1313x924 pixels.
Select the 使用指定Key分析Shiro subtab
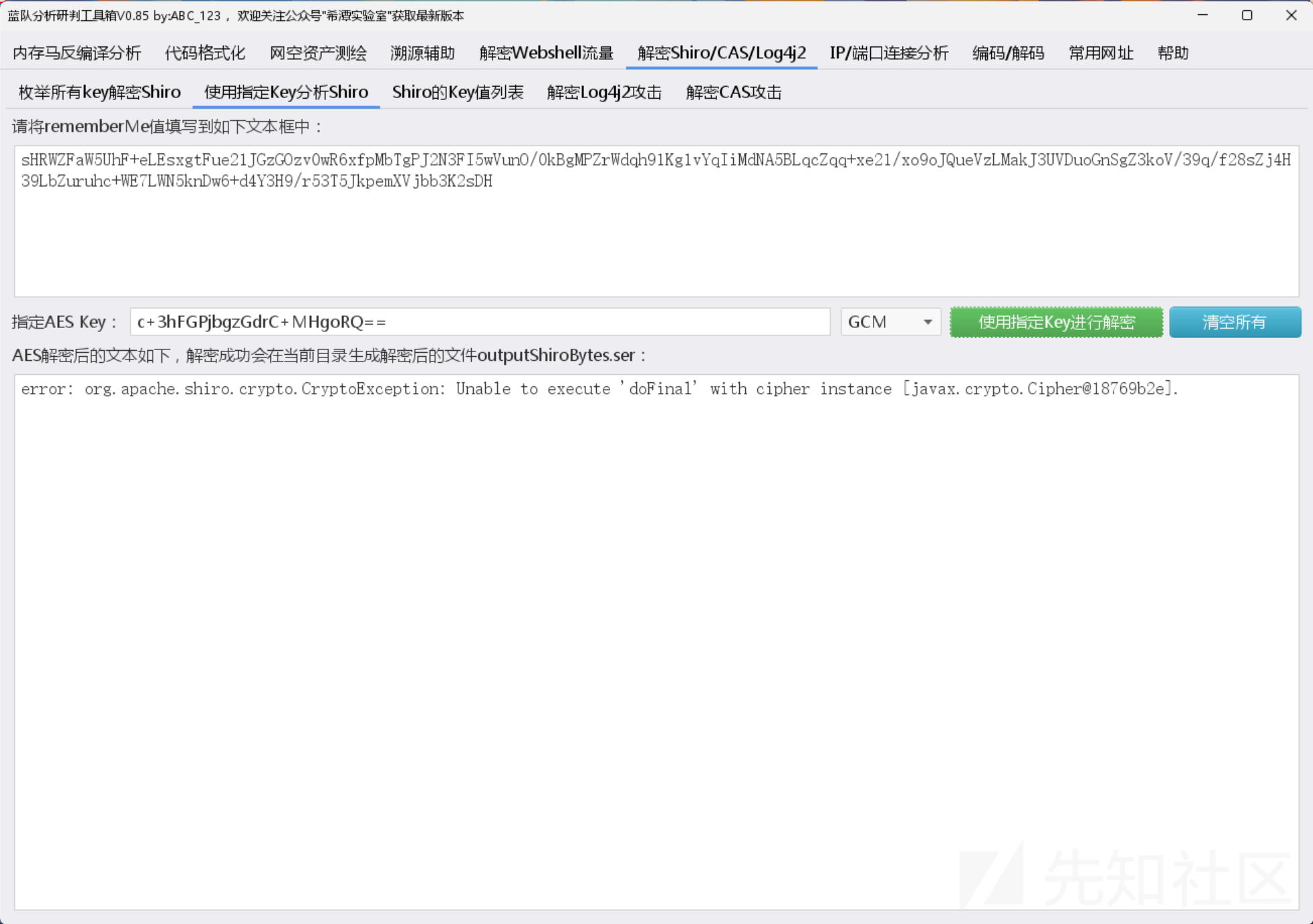point(286,92)
